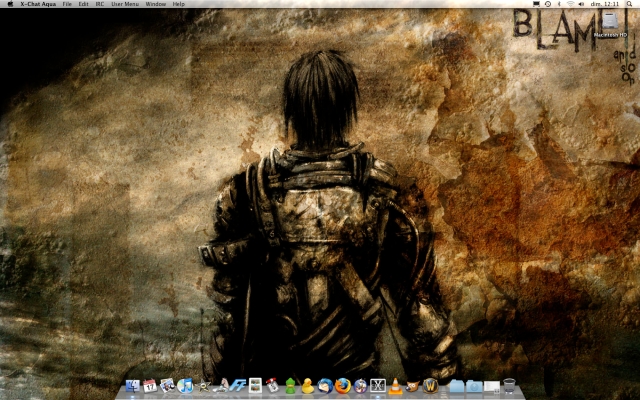Open the Edit menu
The image size is (640, 400).
point(83,4)
